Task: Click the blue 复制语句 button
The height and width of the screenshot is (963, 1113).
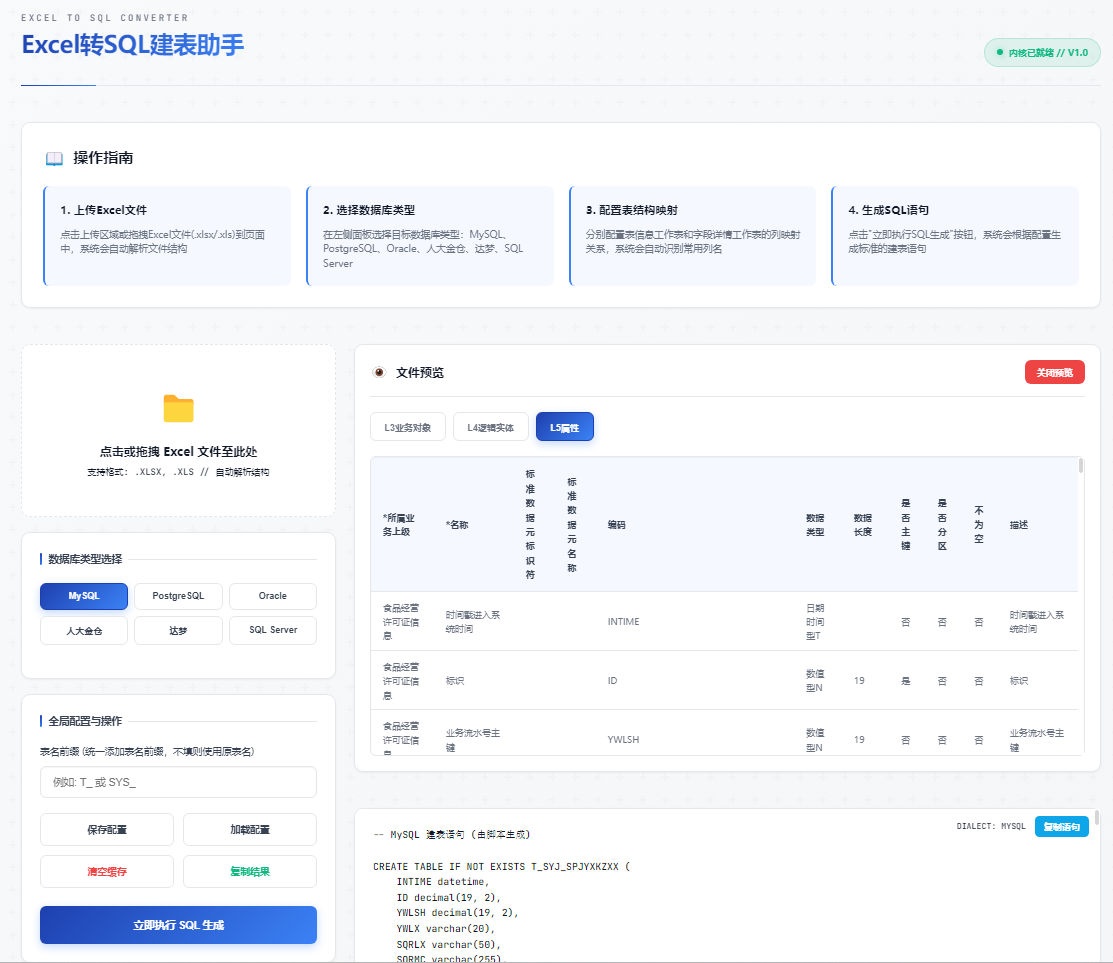Action: (1061, 827)
